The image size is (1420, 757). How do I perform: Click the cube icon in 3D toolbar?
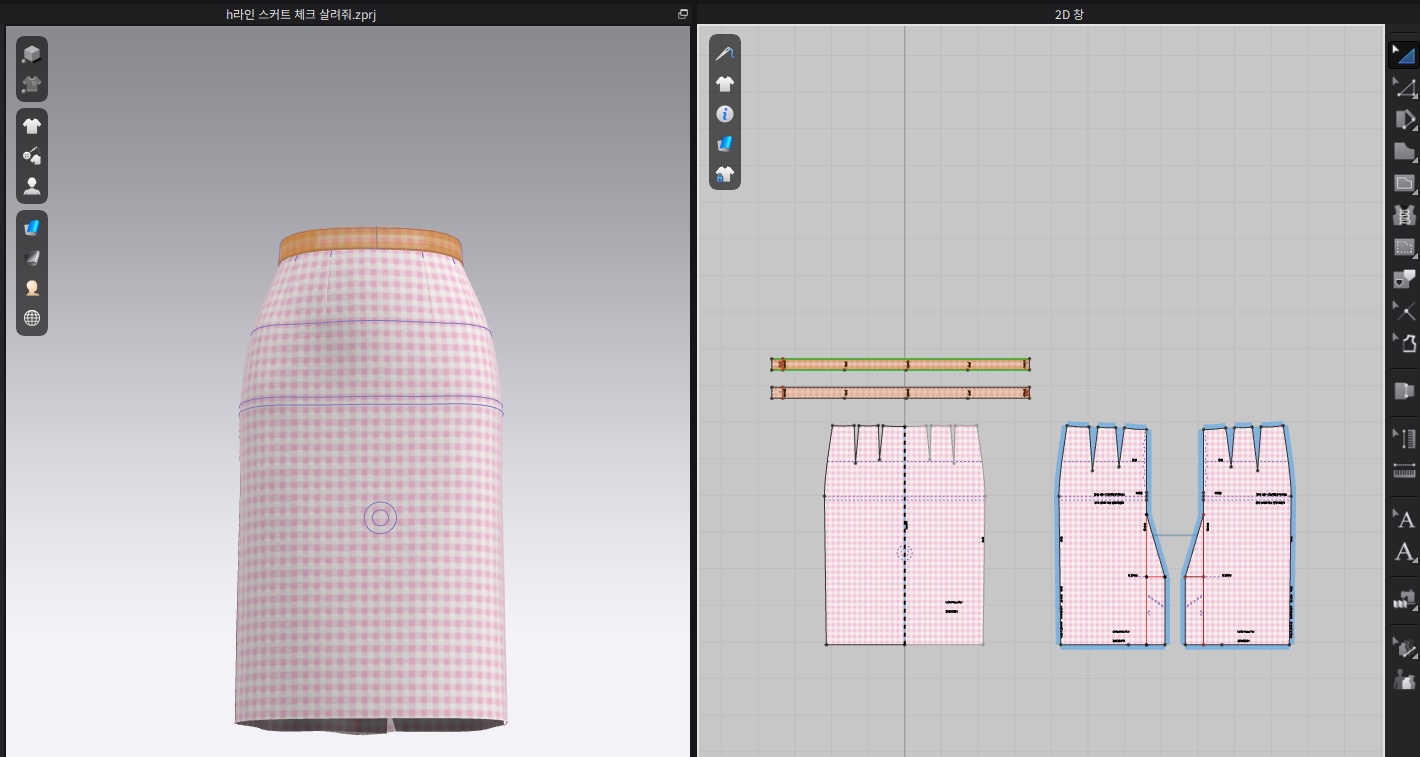pos(32,54)
